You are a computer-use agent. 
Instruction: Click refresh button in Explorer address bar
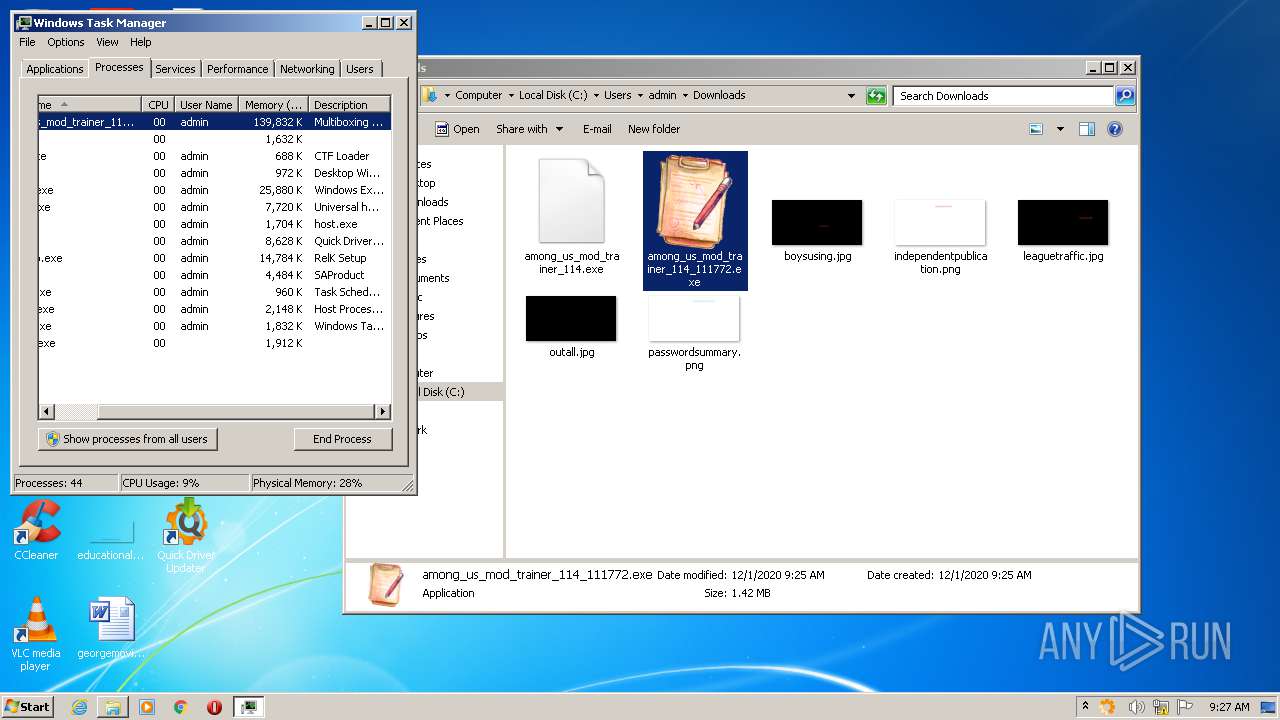click(876, 95)
